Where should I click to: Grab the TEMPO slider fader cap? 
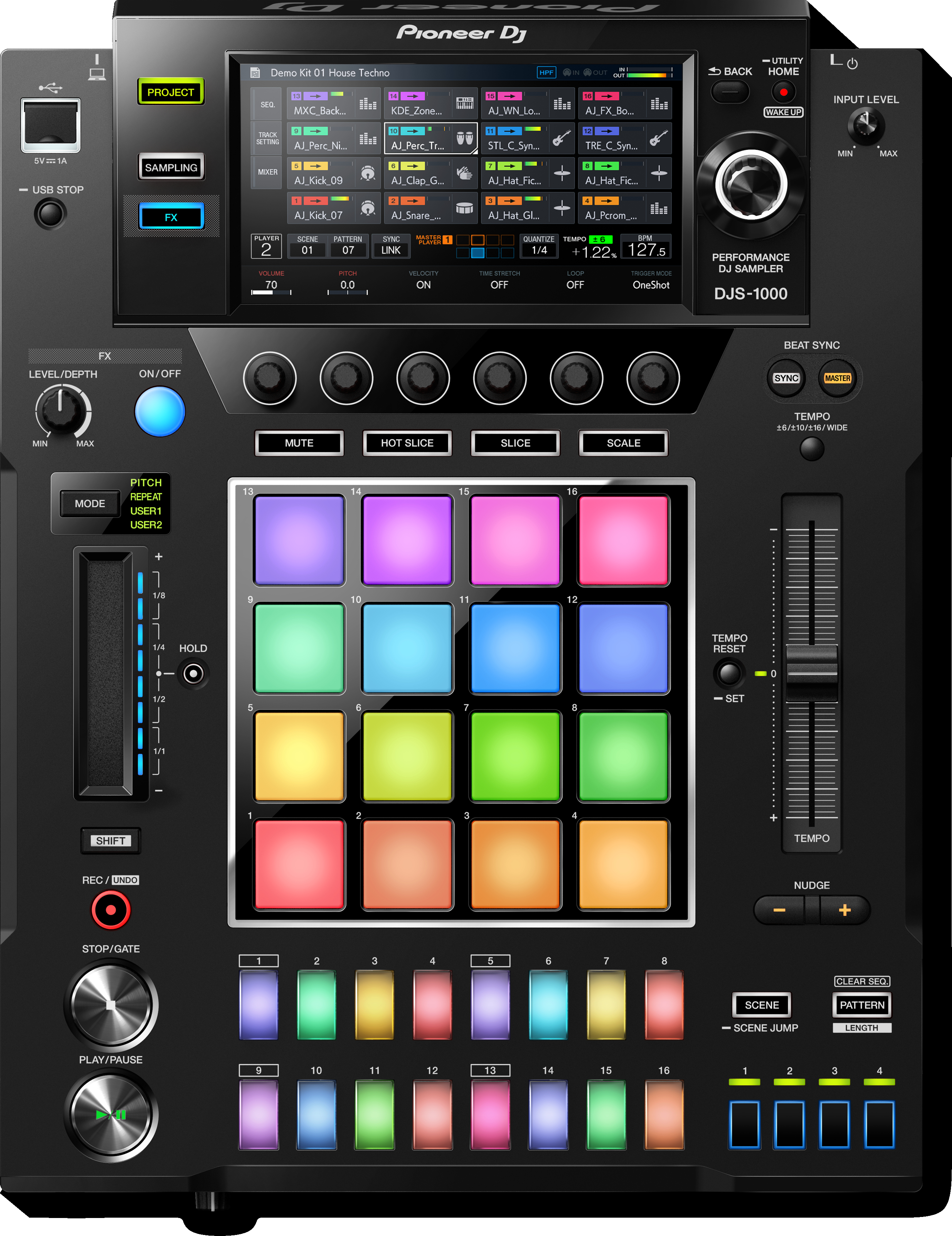tap(812, 674)
